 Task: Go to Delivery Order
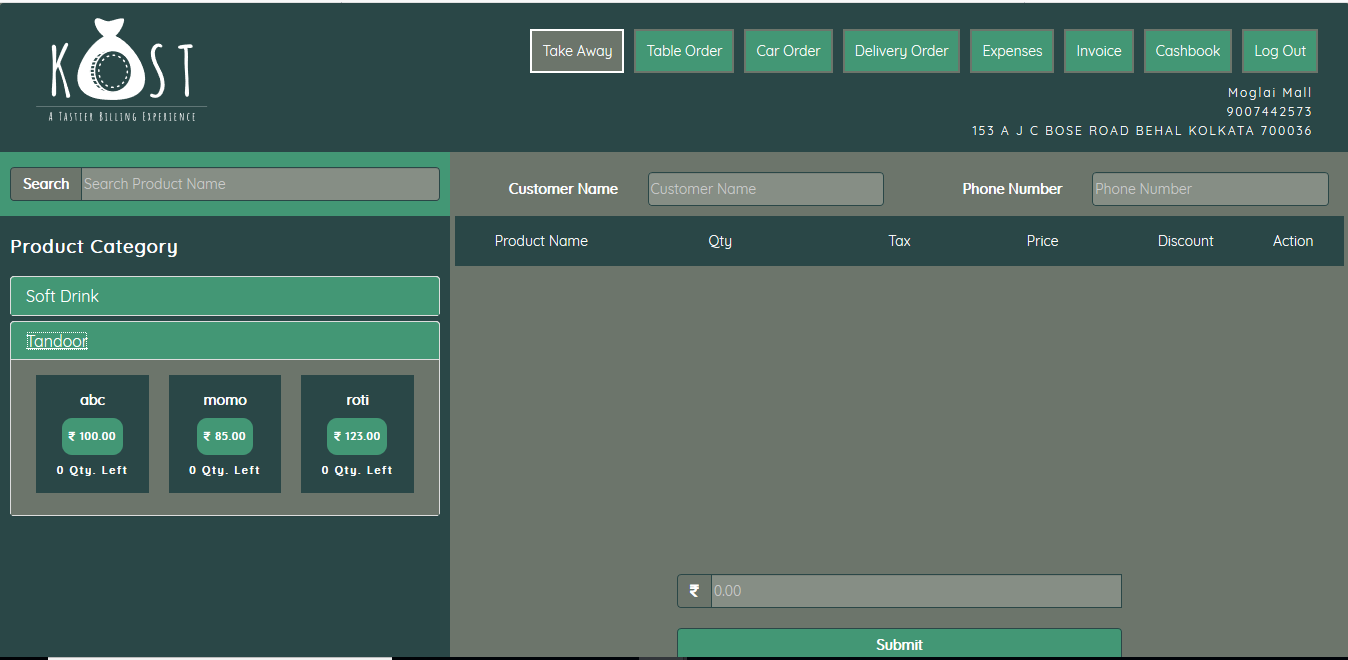901,51
